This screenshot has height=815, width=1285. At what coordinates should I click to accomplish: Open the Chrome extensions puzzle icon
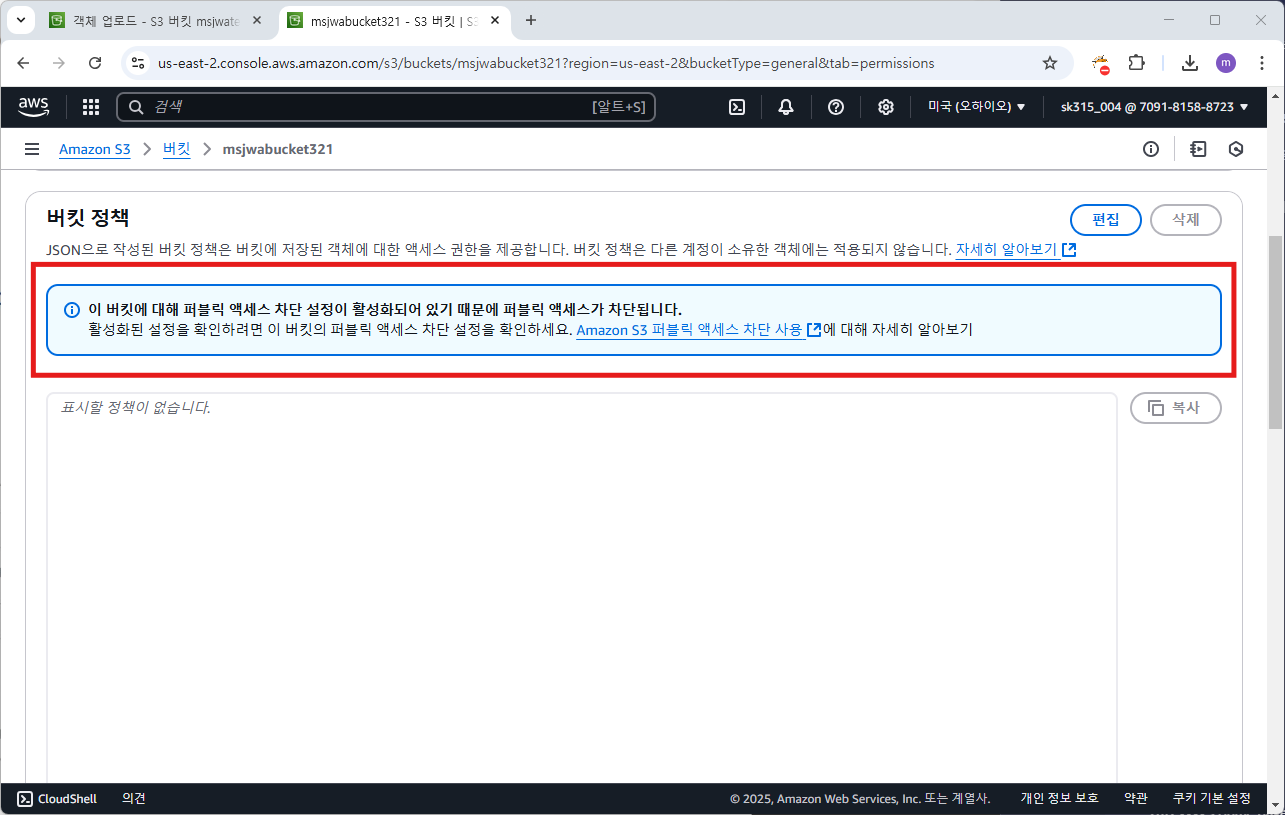click(x=1137, y=63)
